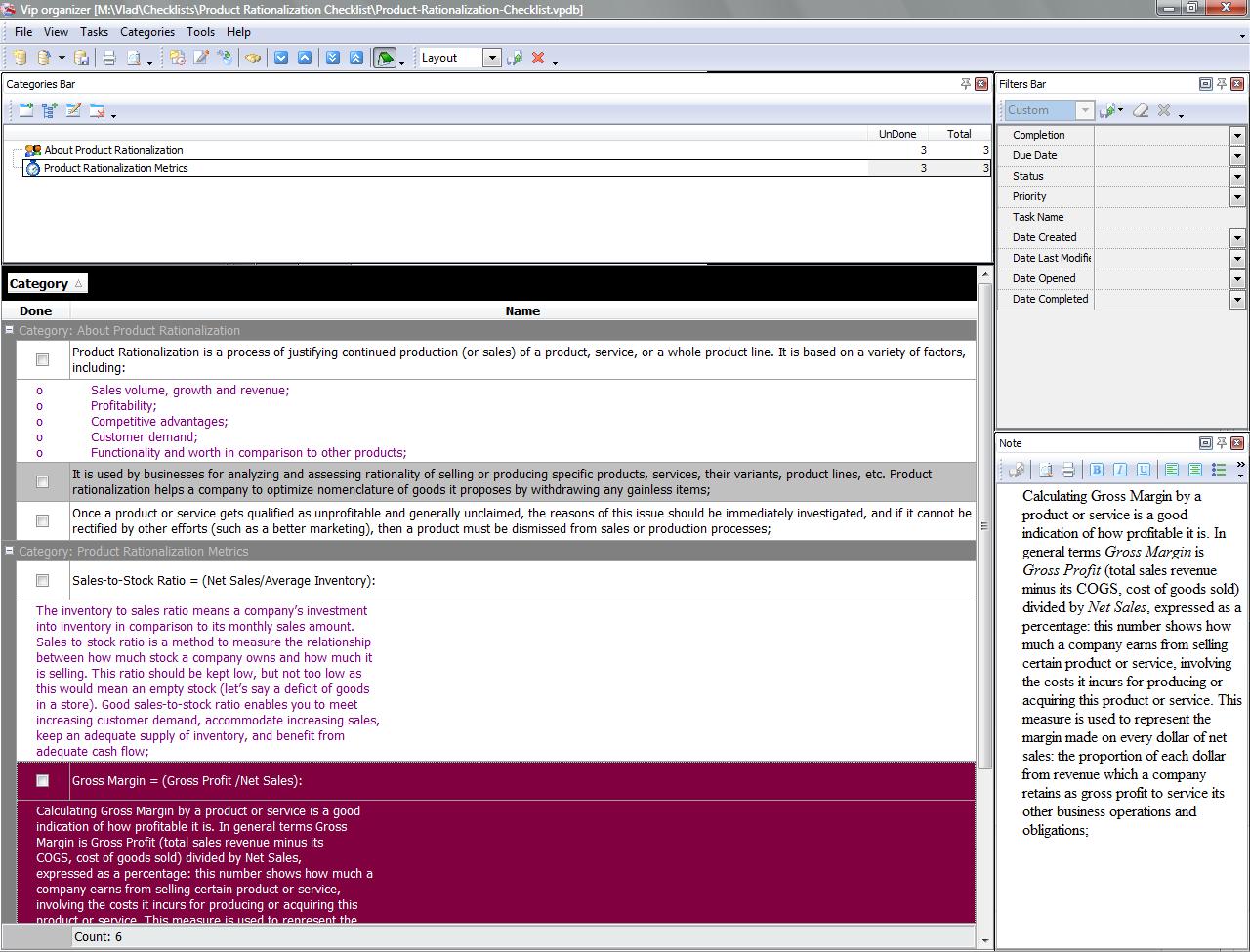Tick the first Product Rationalization task checkbox
Image resolution: width=1250 pixels, height=952 pixels.
coord(42,360)
